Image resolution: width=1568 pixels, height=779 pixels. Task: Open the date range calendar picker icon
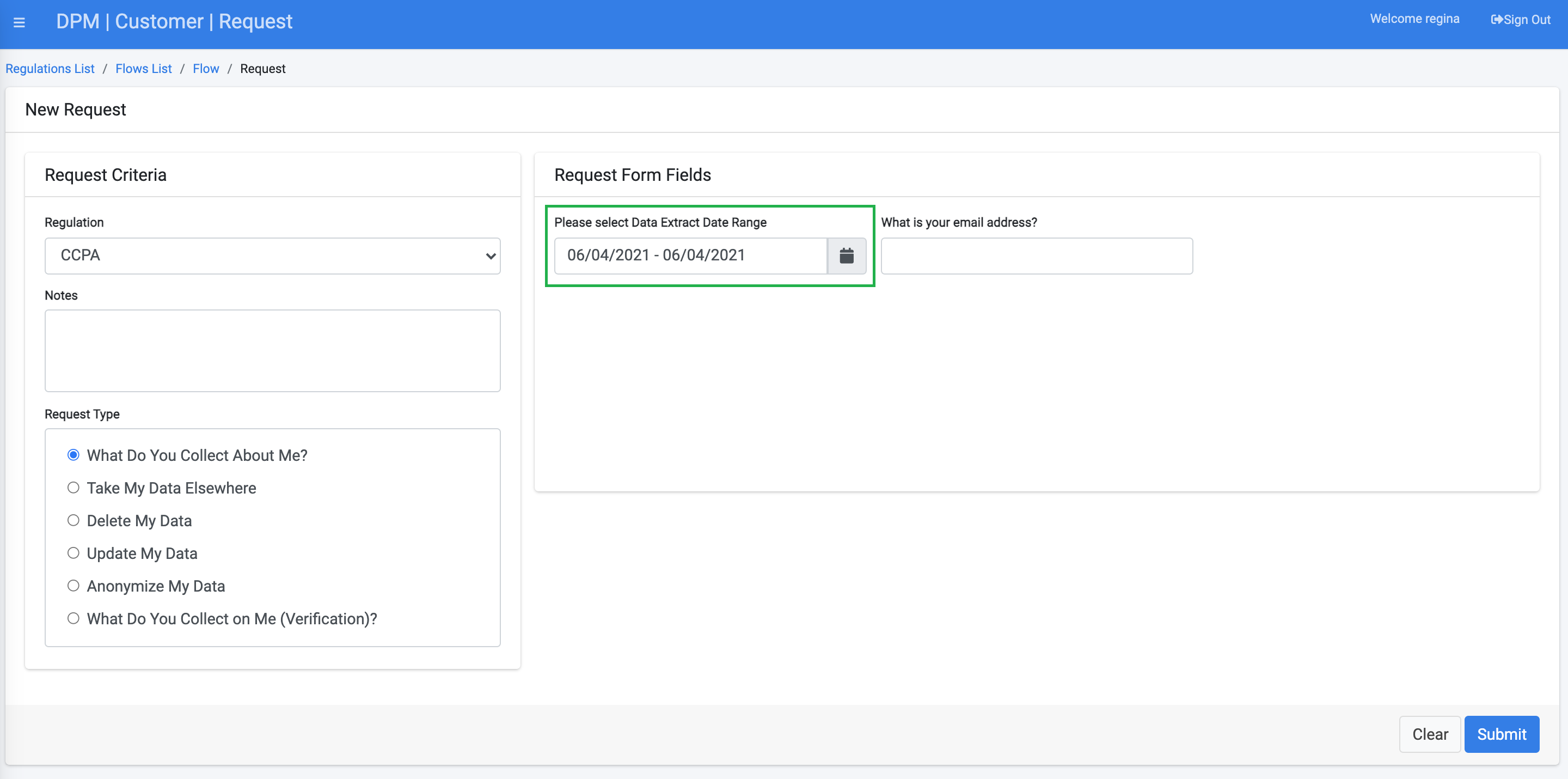coord(846,256)
